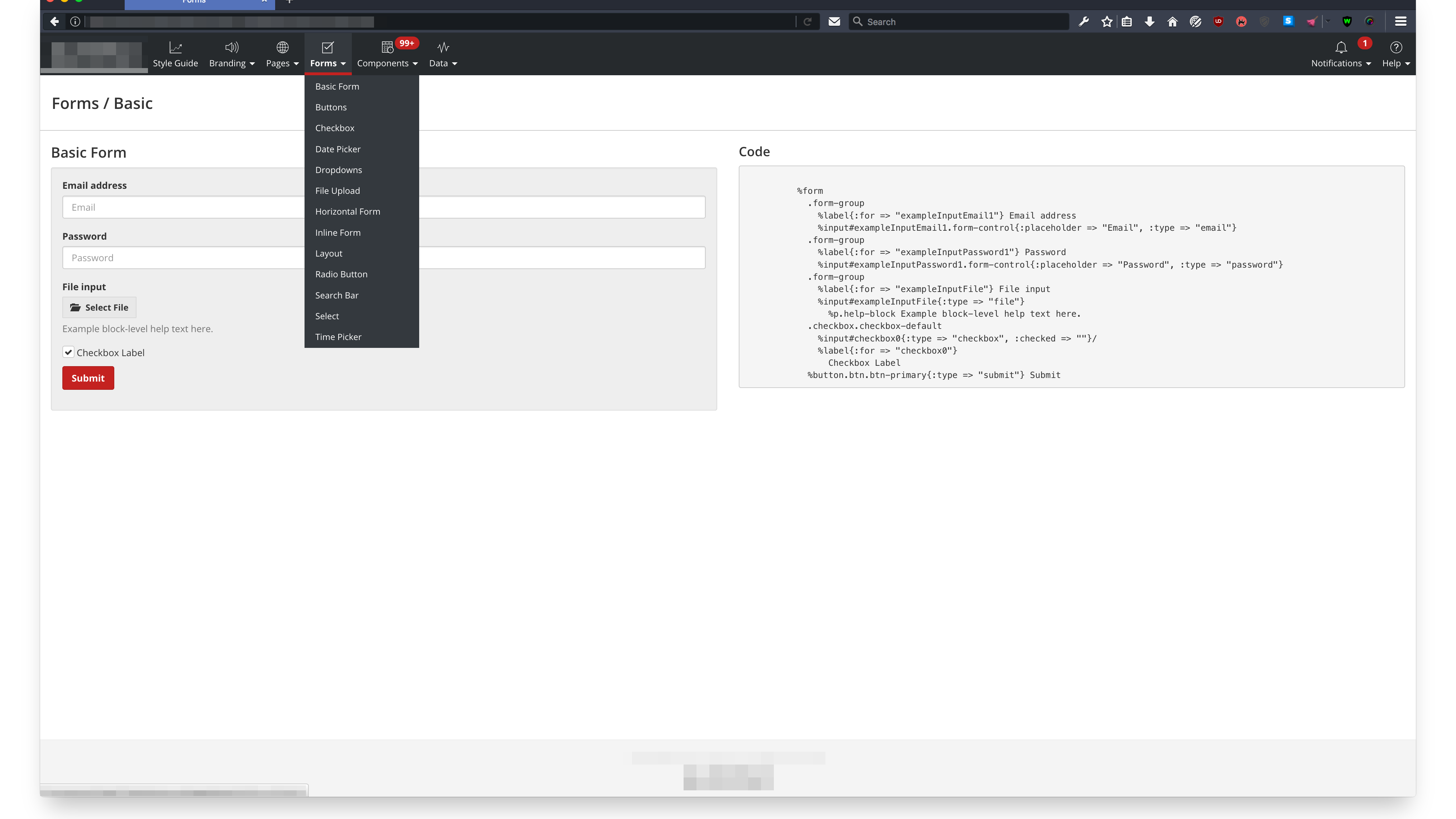Open the mail envelope toolbar icon

tap(834, 21)
